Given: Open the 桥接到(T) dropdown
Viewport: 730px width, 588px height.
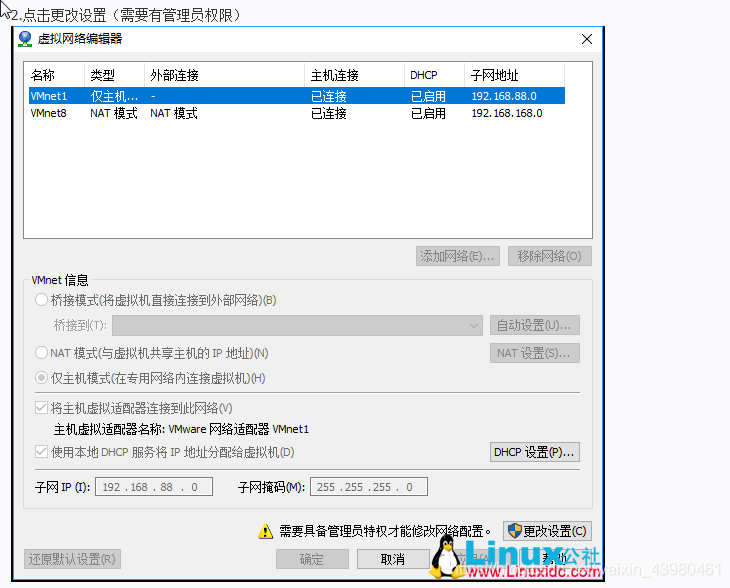Looking at the screenshot, I should click(x=297, y=325).
